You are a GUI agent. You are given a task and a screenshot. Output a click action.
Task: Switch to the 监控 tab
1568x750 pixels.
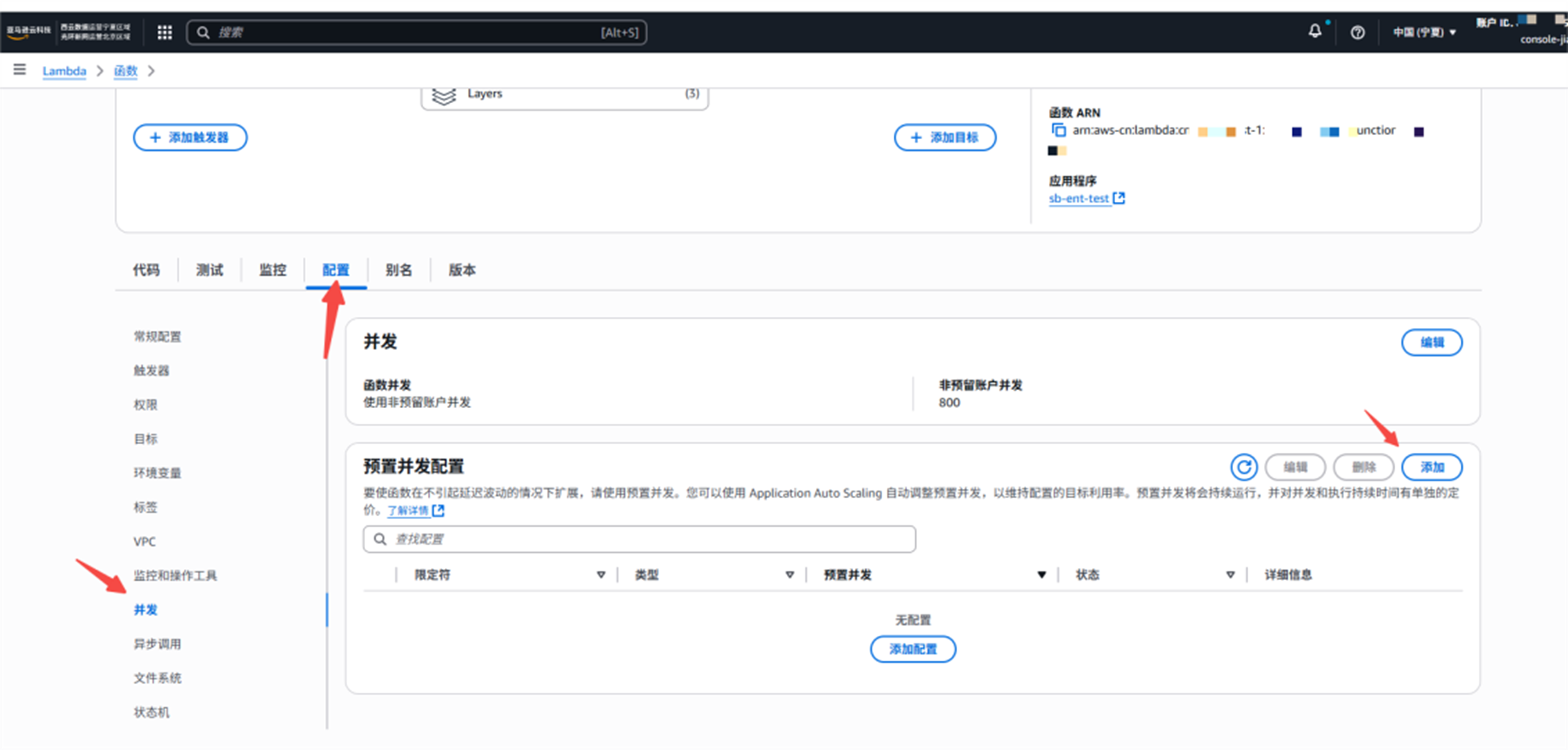pyautogui.click(x=272, y=270)
